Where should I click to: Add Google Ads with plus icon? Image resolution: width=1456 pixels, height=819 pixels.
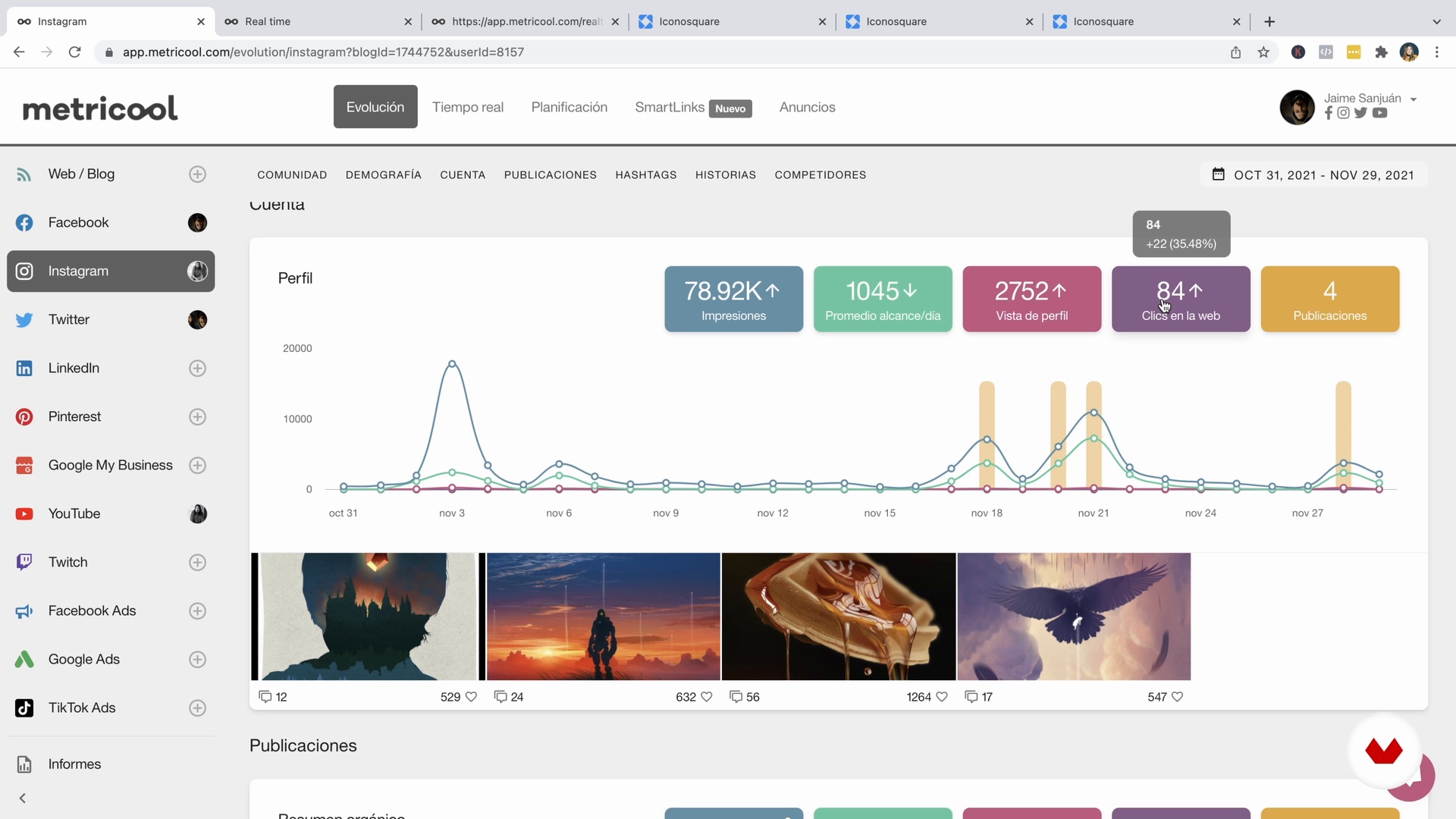tap(197, 660)
